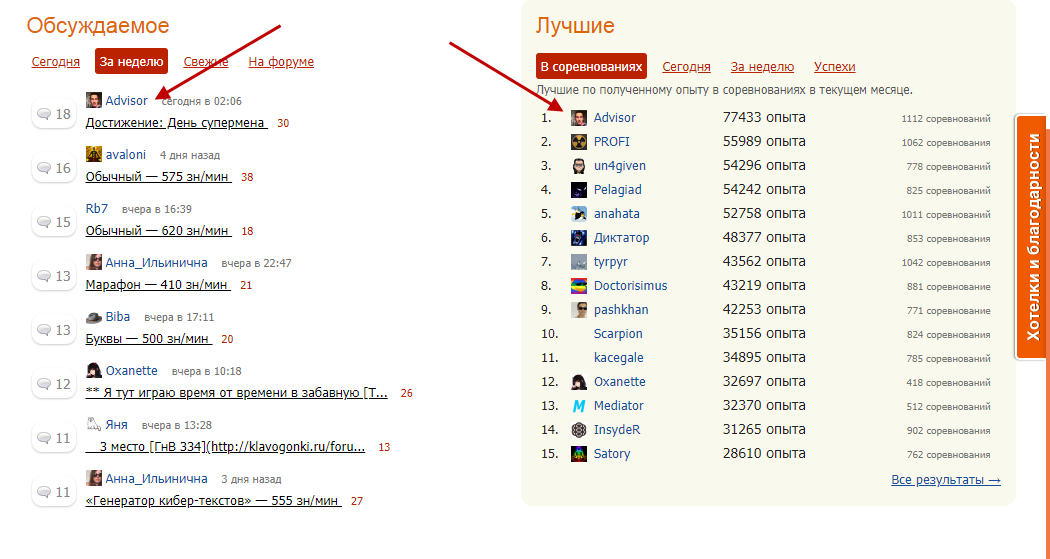This screenshot has height=559, width=1050.
Task: Switch leaderboard to За неделю tab
Action: pyautogui.click(x=762, y=66)
